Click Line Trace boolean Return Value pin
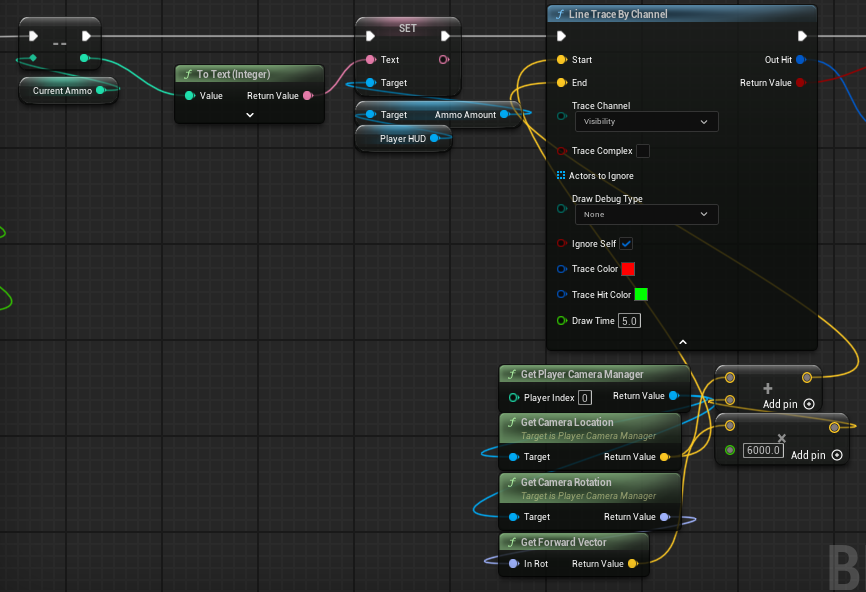The width and height of the screenshot is (866, 592). 801,83
